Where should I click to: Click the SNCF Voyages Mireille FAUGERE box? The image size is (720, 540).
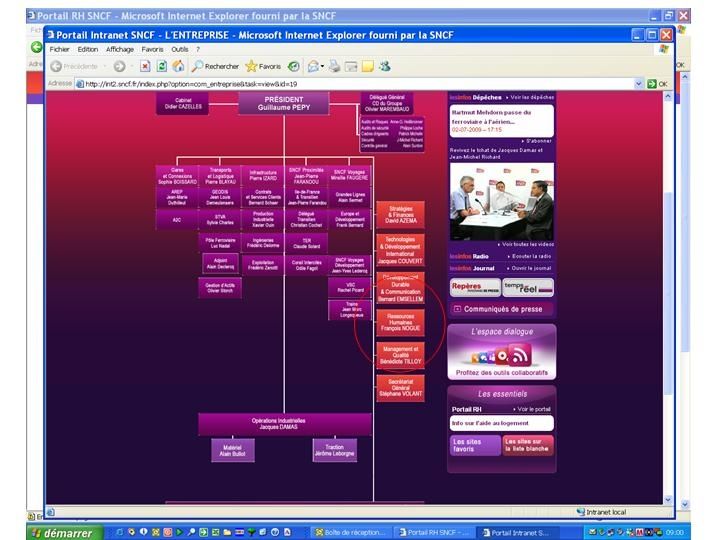pos(349,175)
